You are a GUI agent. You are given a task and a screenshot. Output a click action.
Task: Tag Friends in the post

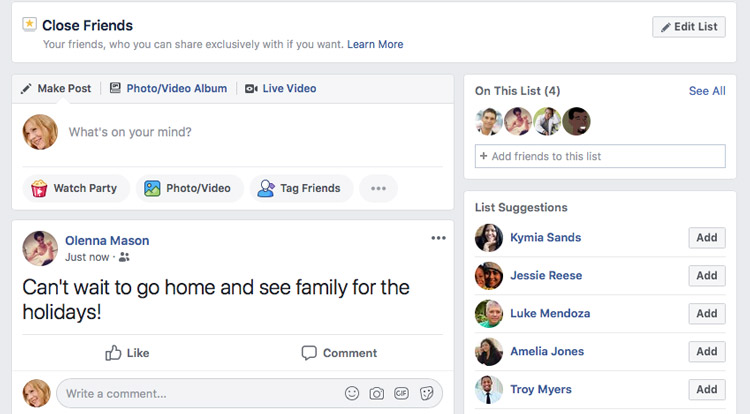[x=301, y=188]
